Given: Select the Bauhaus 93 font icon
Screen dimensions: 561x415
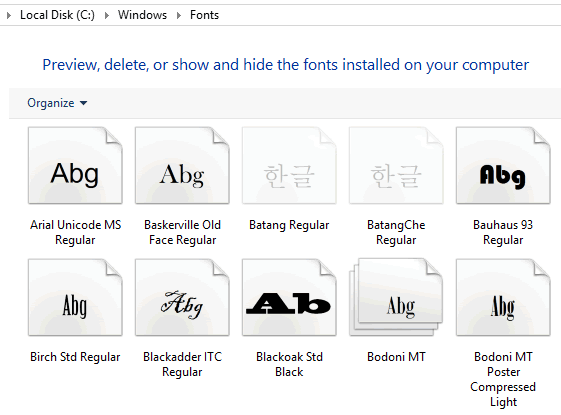Looking at the screenshot, I should [x=503, y=165].
